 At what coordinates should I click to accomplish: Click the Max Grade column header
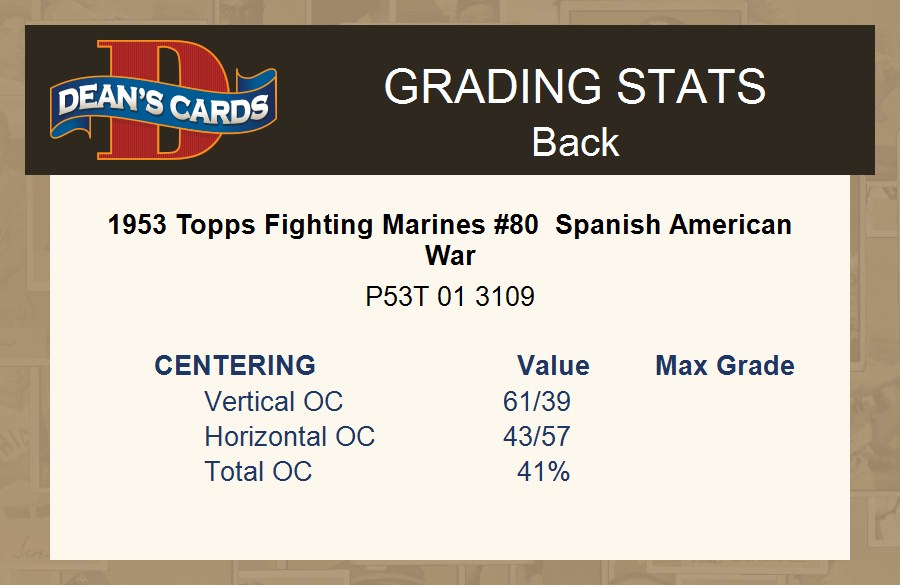tap(725, 365)
